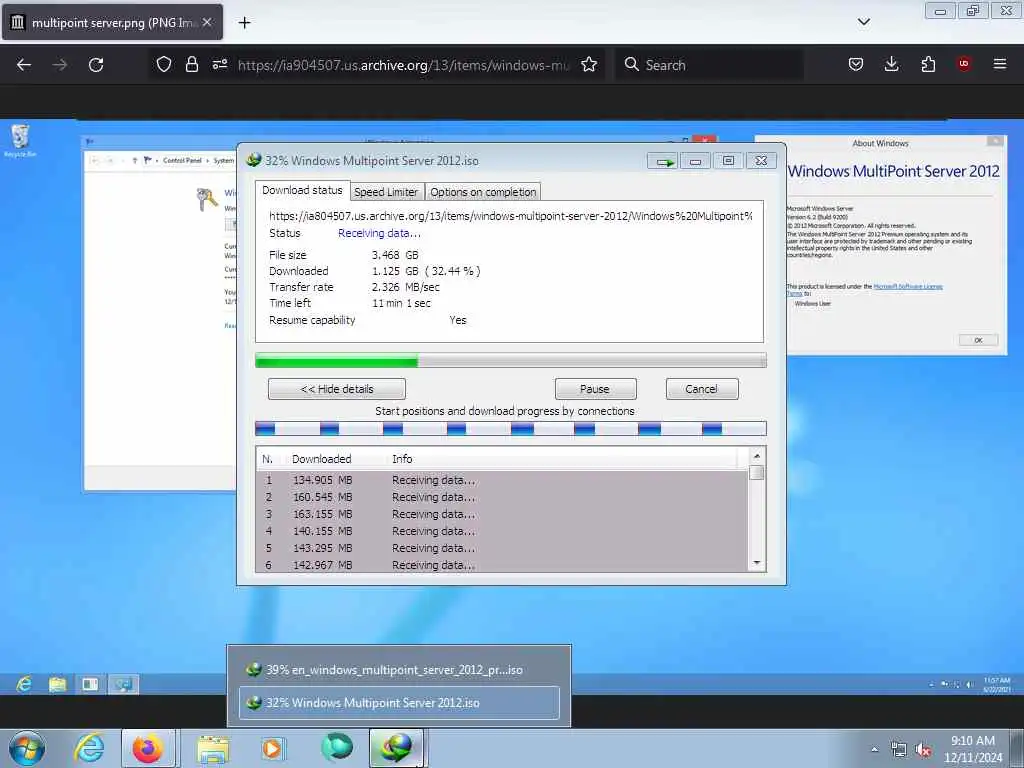Select connection row 4 with 140.155 MB
The height and width of the screenshot is (768, 1024).
pos(502,531)
